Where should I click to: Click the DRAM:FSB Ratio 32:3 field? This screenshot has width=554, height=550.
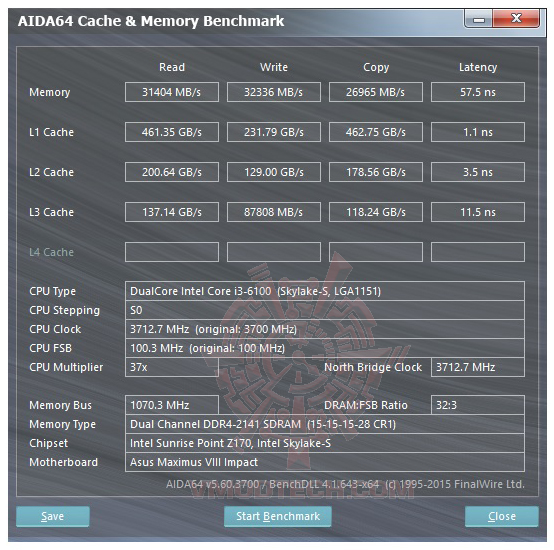coord(478,405)
